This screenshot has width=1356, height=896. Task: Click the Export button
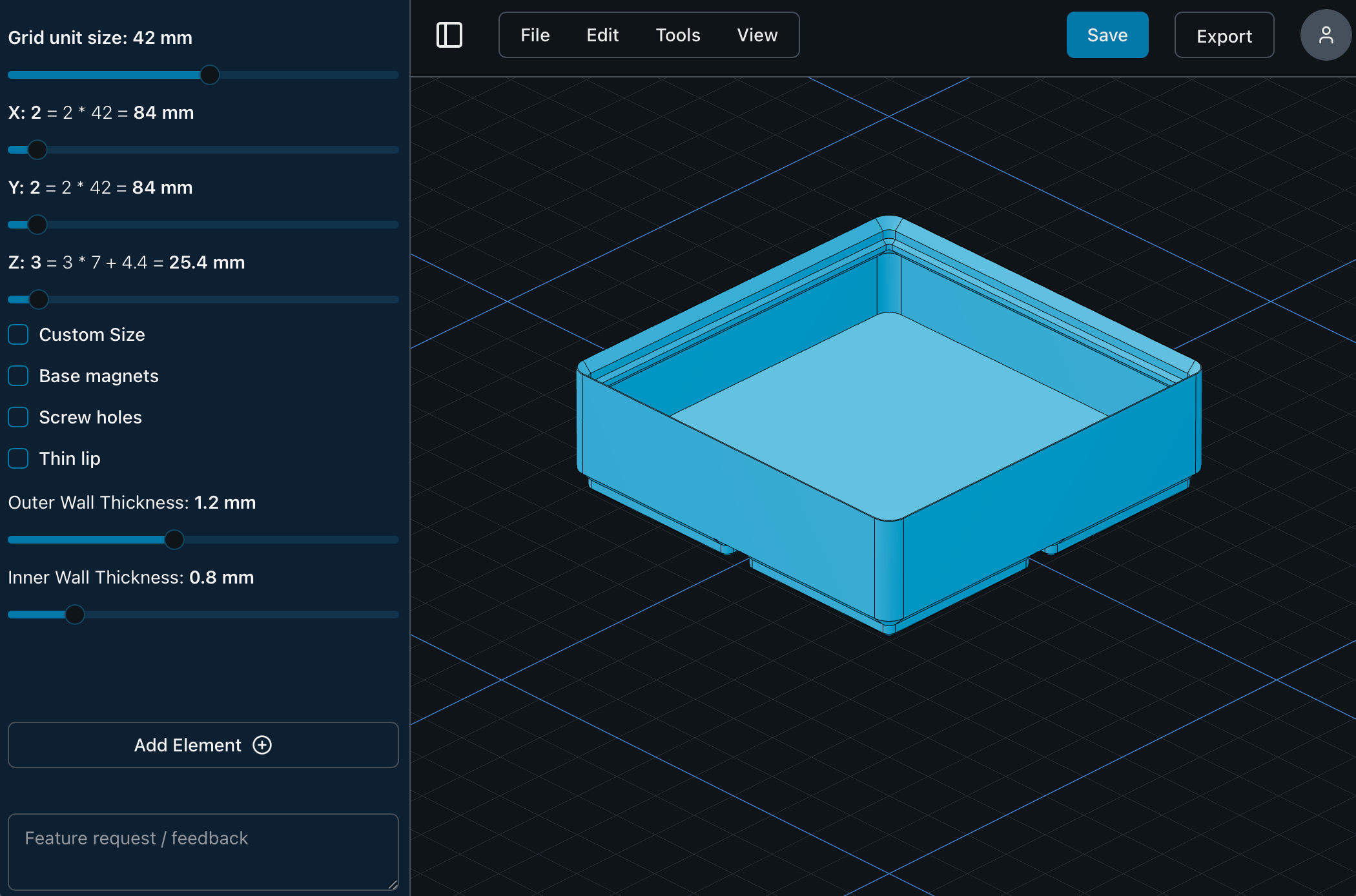tap(1224, 35)
